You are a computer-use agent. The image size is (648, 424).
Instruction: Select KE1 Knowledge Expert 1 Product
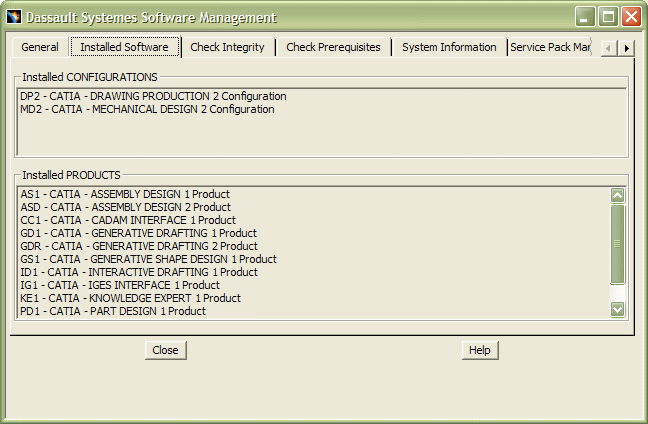point(130,298)
